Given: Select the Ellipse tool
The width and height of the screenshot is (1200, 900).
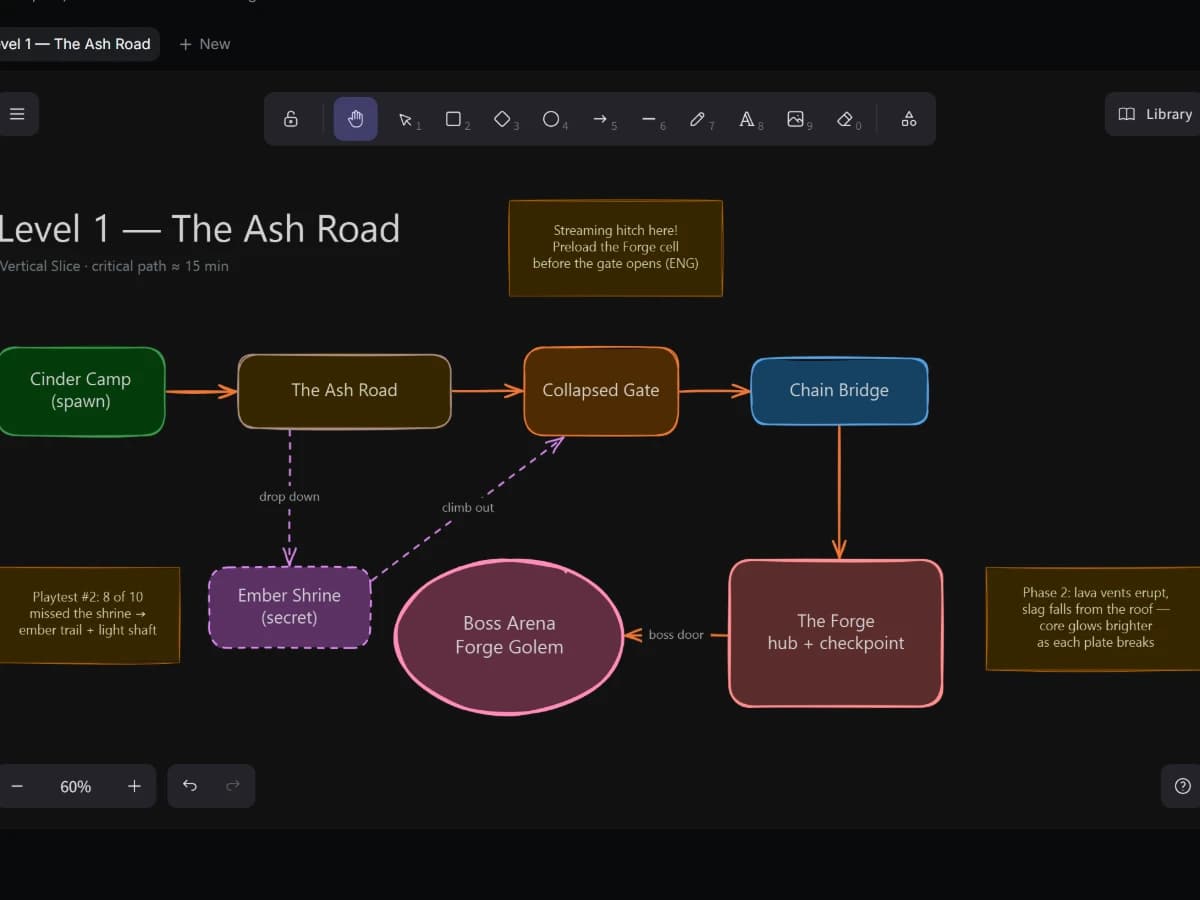Looking at the screenshot, I should point(552,119).
